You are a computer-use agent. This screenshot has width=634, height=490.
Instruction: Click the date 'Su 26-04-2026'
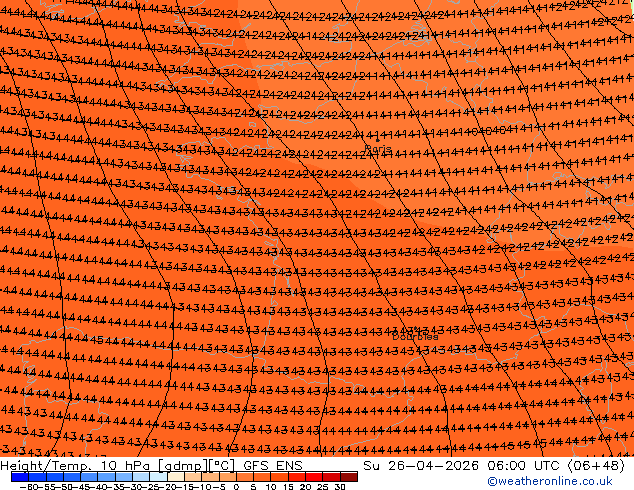click(x=421, y=465)
